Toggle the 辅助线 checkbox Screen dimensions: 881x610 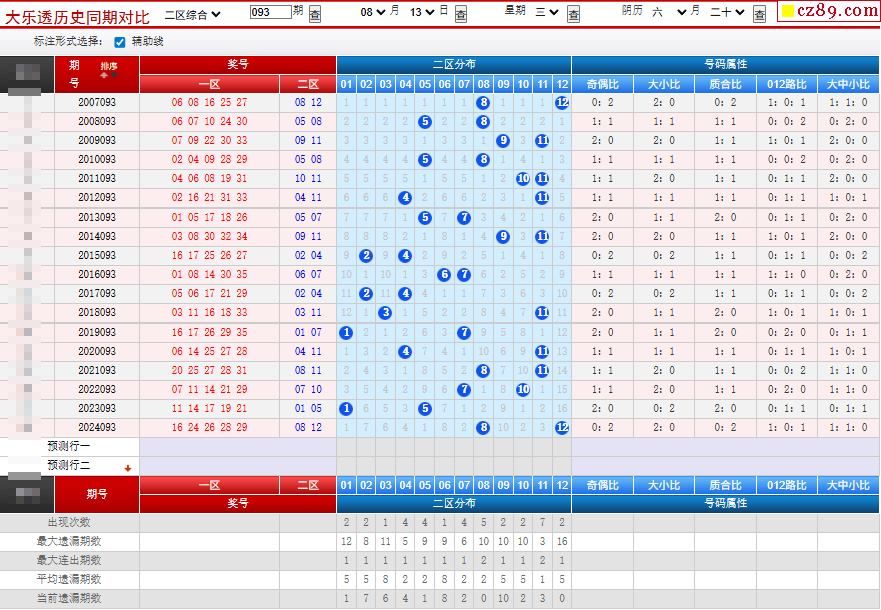(x=120, y=42)
